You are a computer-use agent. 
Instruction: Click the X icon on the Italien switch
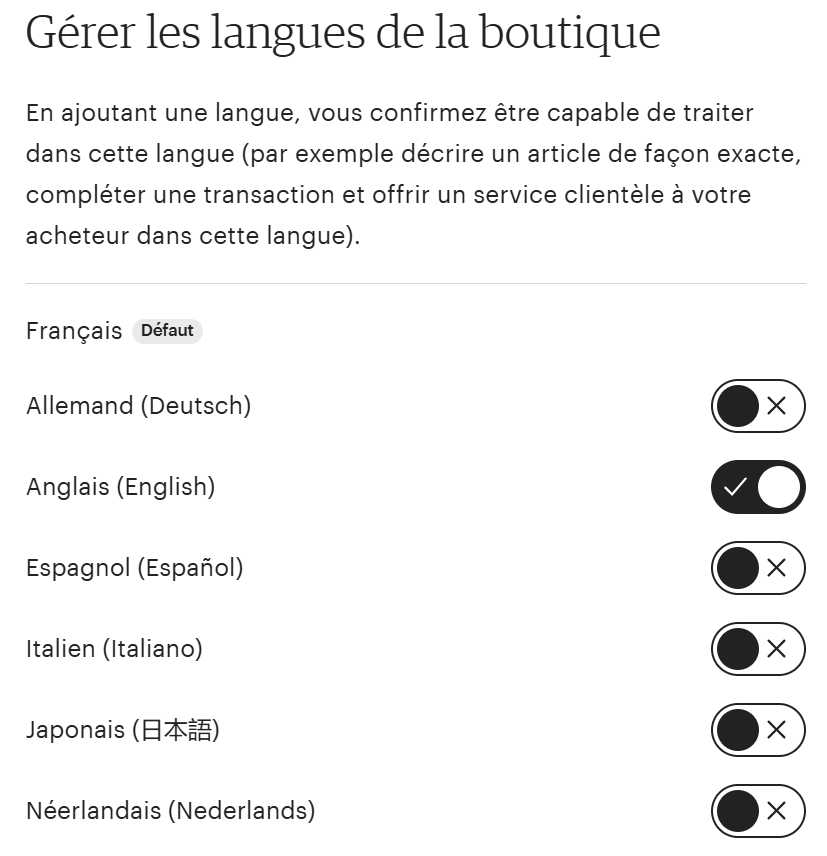(776, 649)
